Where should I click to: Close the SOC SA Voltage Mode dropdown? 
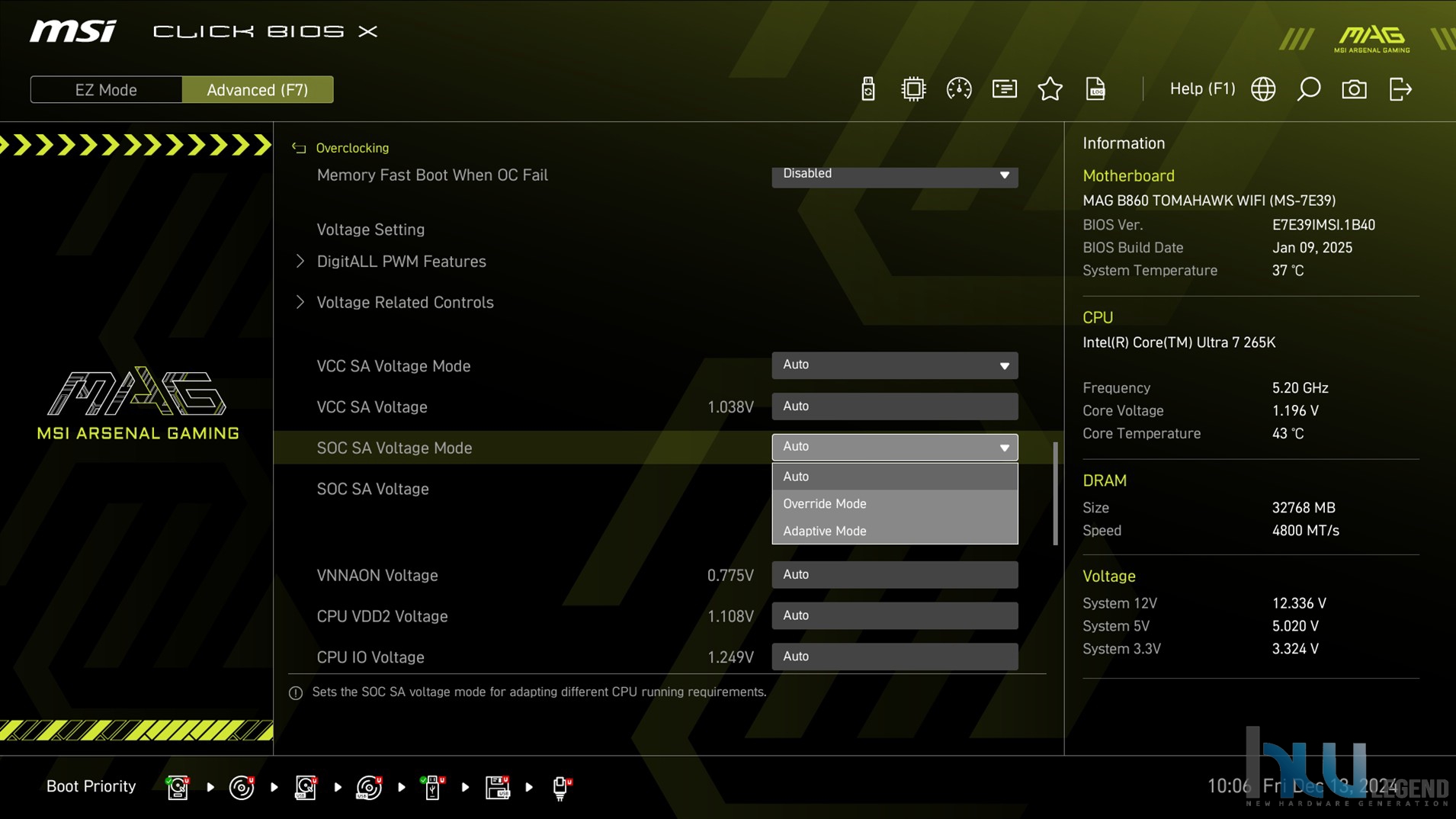894,447
